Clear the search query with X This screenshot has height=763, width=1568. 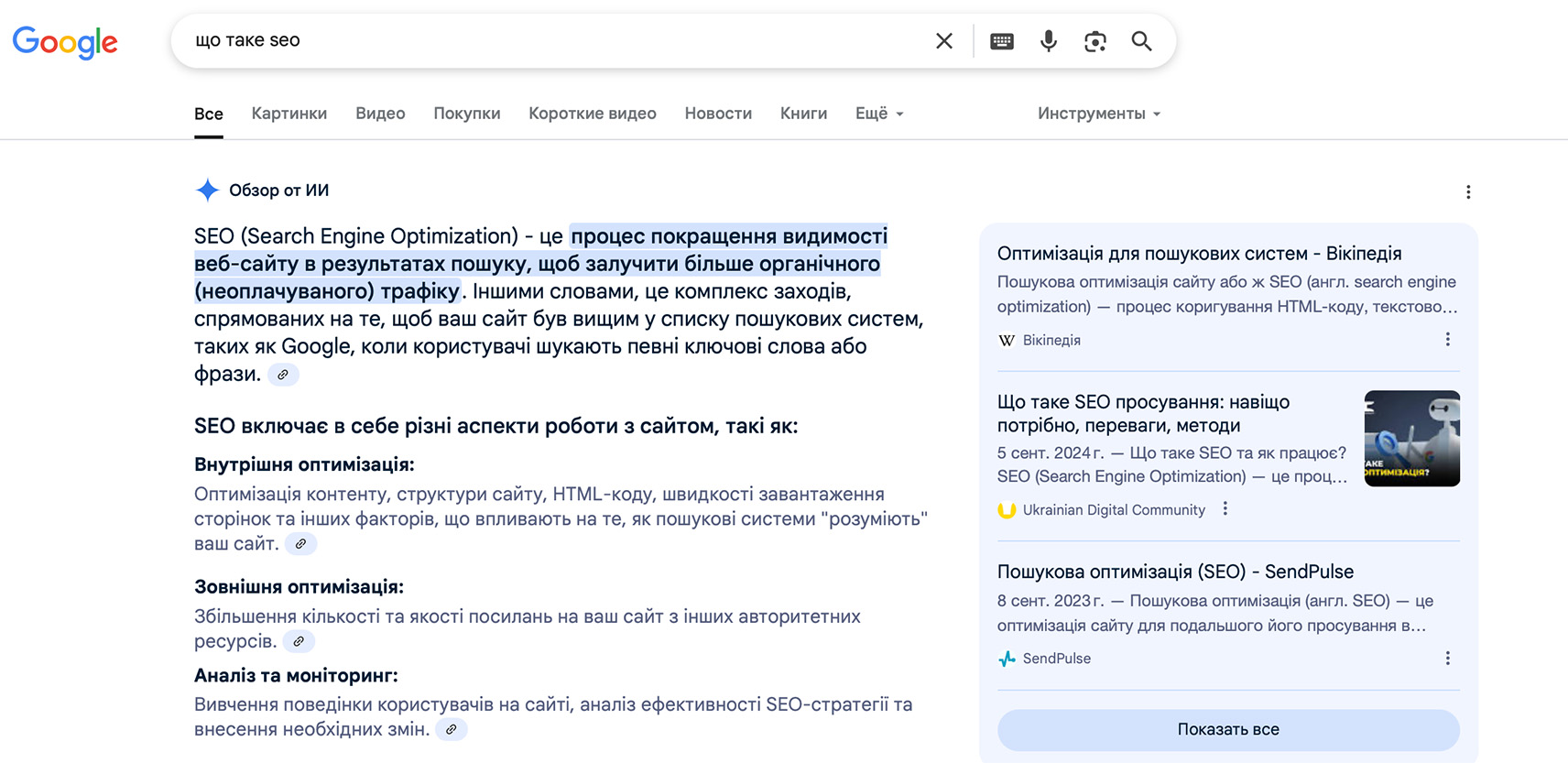click(x=944, y=40)
